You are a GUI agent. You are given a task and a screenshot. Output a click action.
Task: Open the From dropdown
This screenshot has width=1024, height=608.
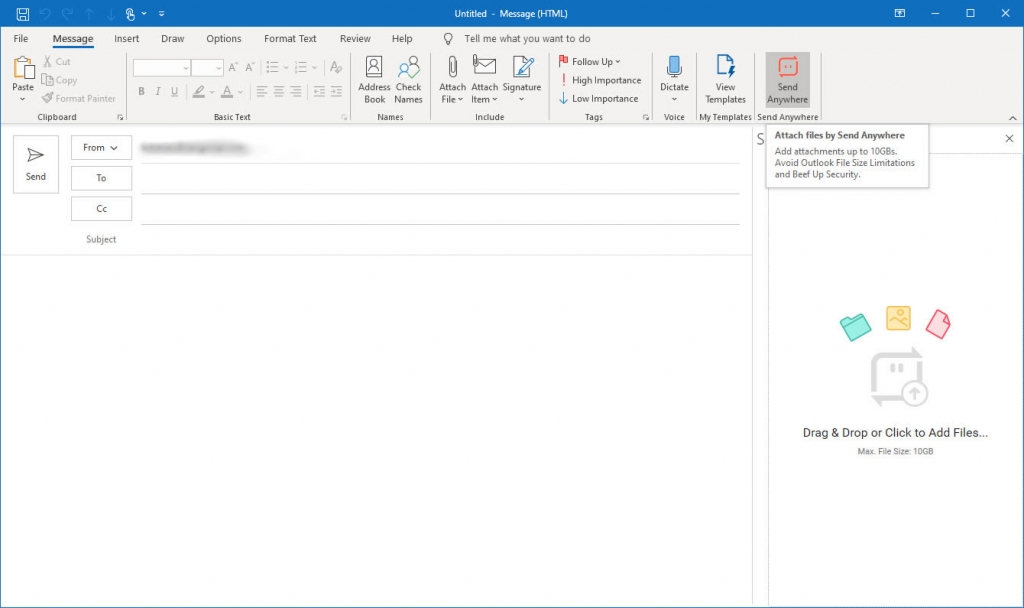pos(101,147)
